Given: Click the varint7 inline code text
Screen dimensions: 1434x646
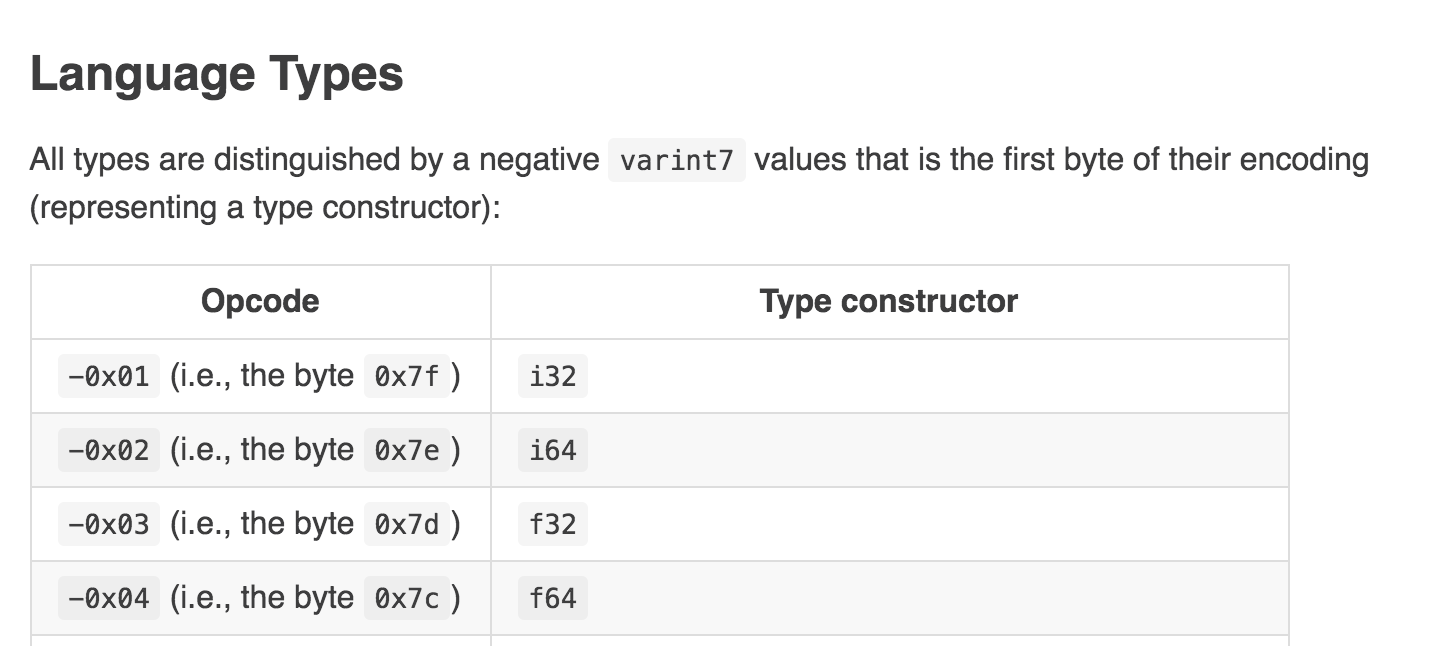Looking at the screenshot, I should click(677, 160).
